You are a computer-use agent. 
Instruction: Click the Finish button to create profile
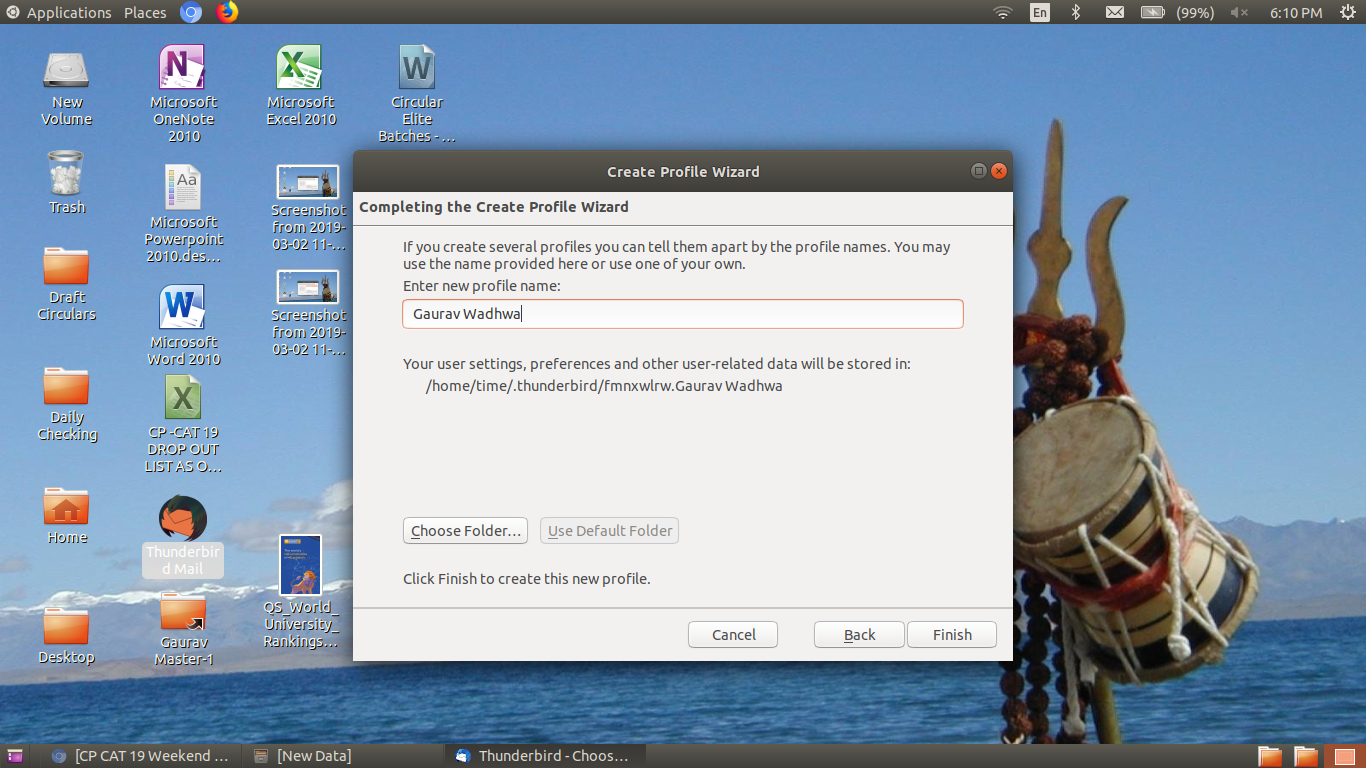tap(951, 635)
